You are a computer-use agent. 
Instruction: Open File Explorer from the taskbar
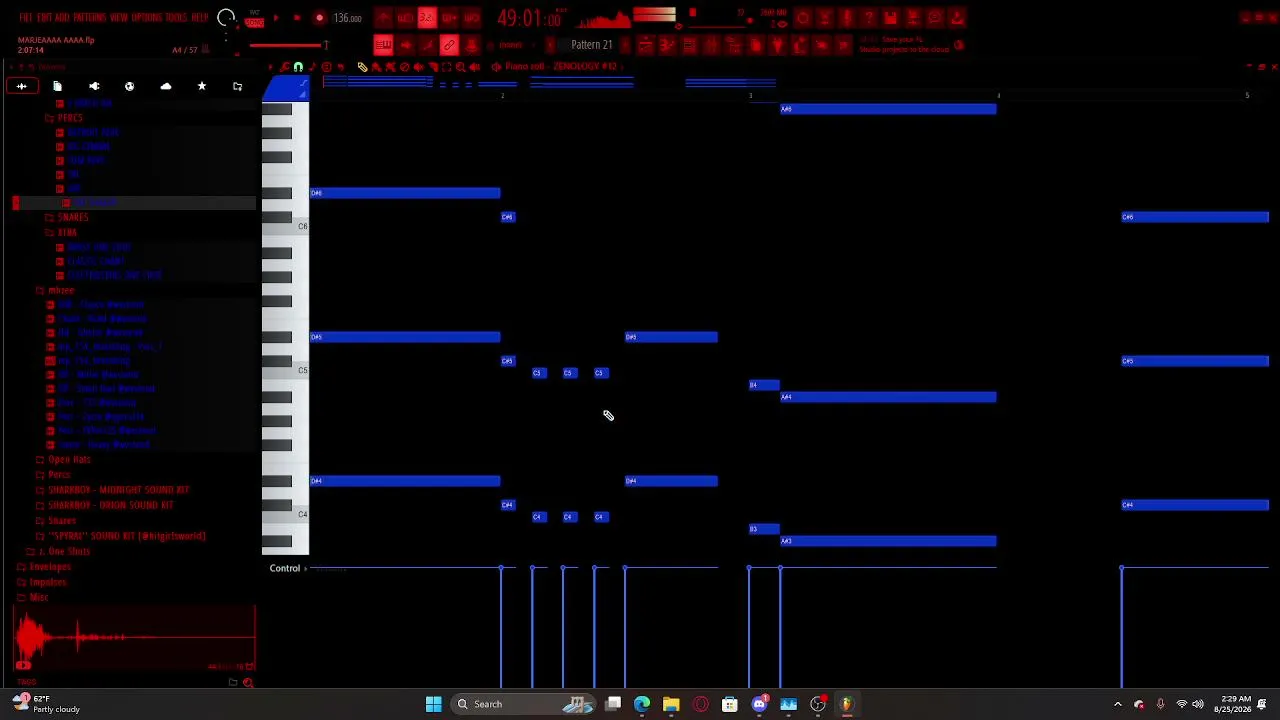(671, 704)
